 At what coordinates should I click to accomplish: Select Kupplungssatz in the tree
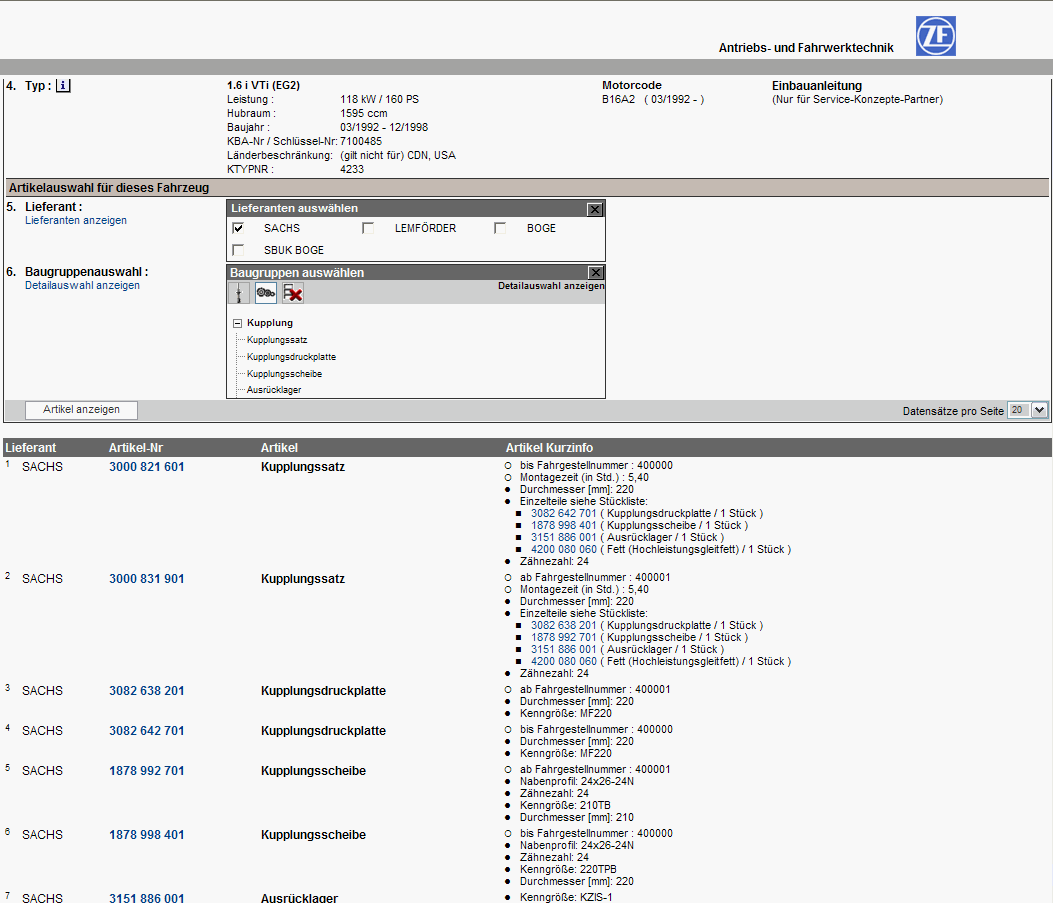(277, 340)
